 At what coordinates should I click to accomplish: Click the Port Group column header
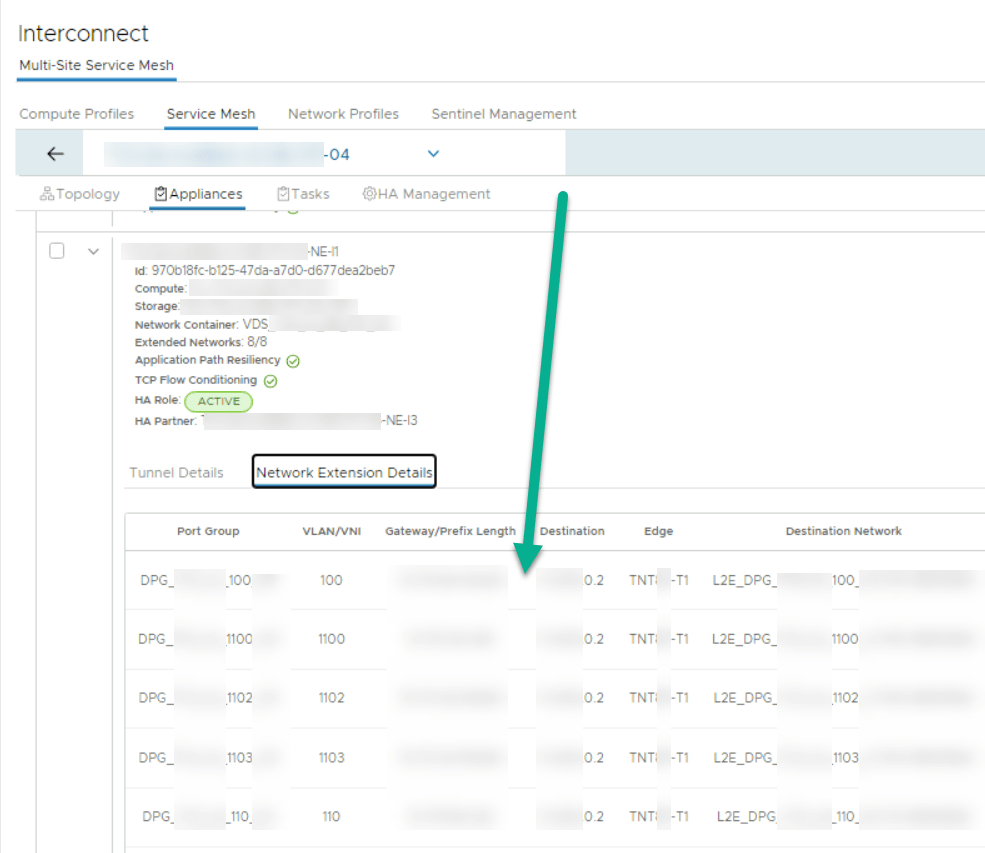point(208,531)
